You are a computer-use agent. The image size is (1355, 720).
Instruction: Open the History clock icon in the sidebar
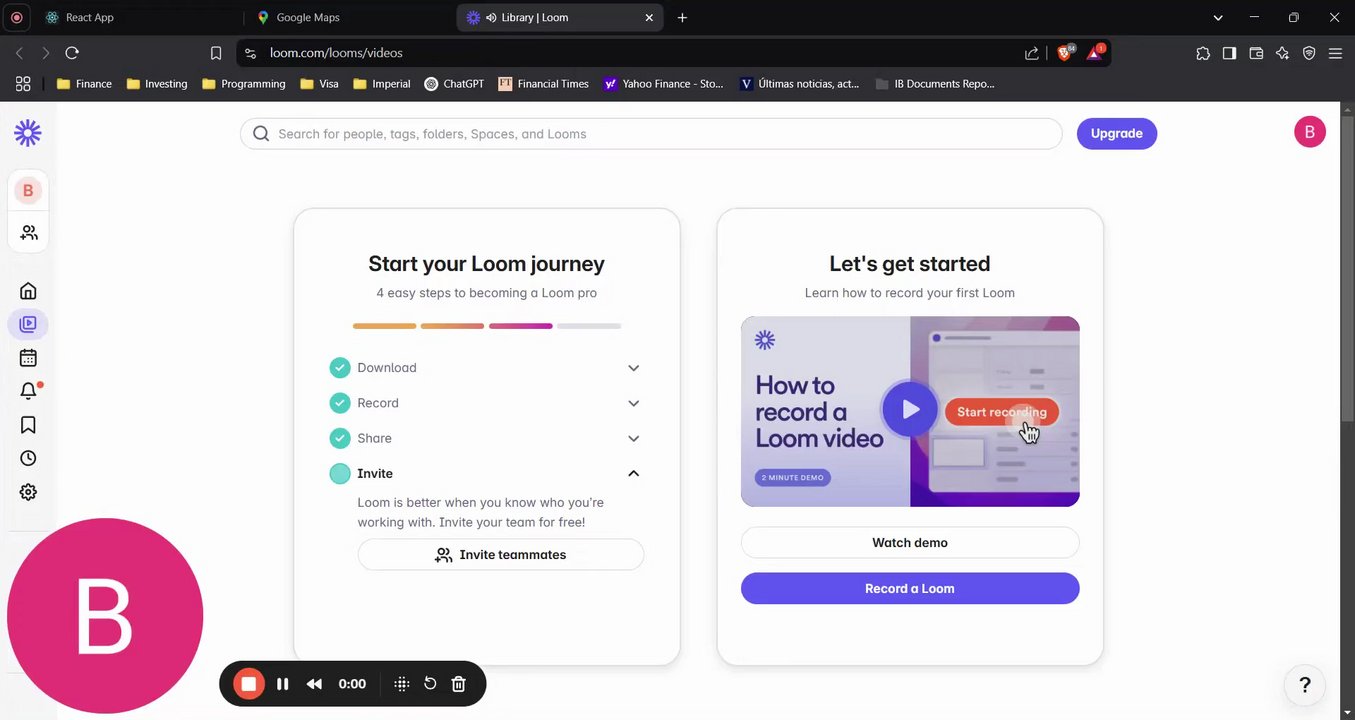pos(28,458)
